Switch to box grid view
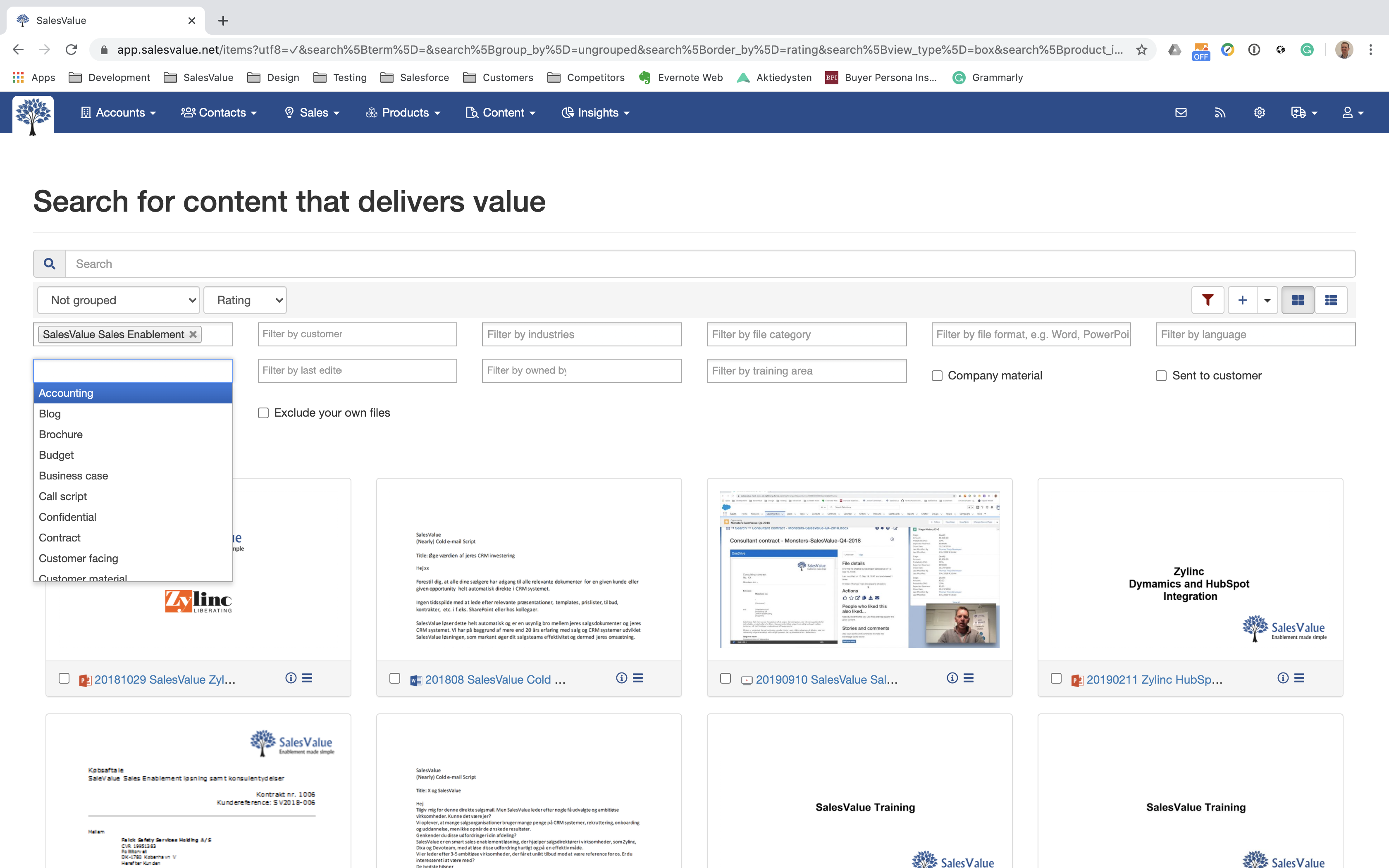Screen dimensions: 1389x868 click(x=1297, y=300)
